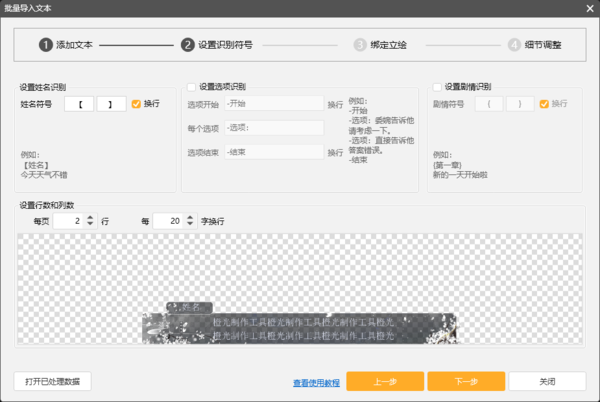
Task: Open 查看使用教程 tutorial link
Action: (316, 382)
